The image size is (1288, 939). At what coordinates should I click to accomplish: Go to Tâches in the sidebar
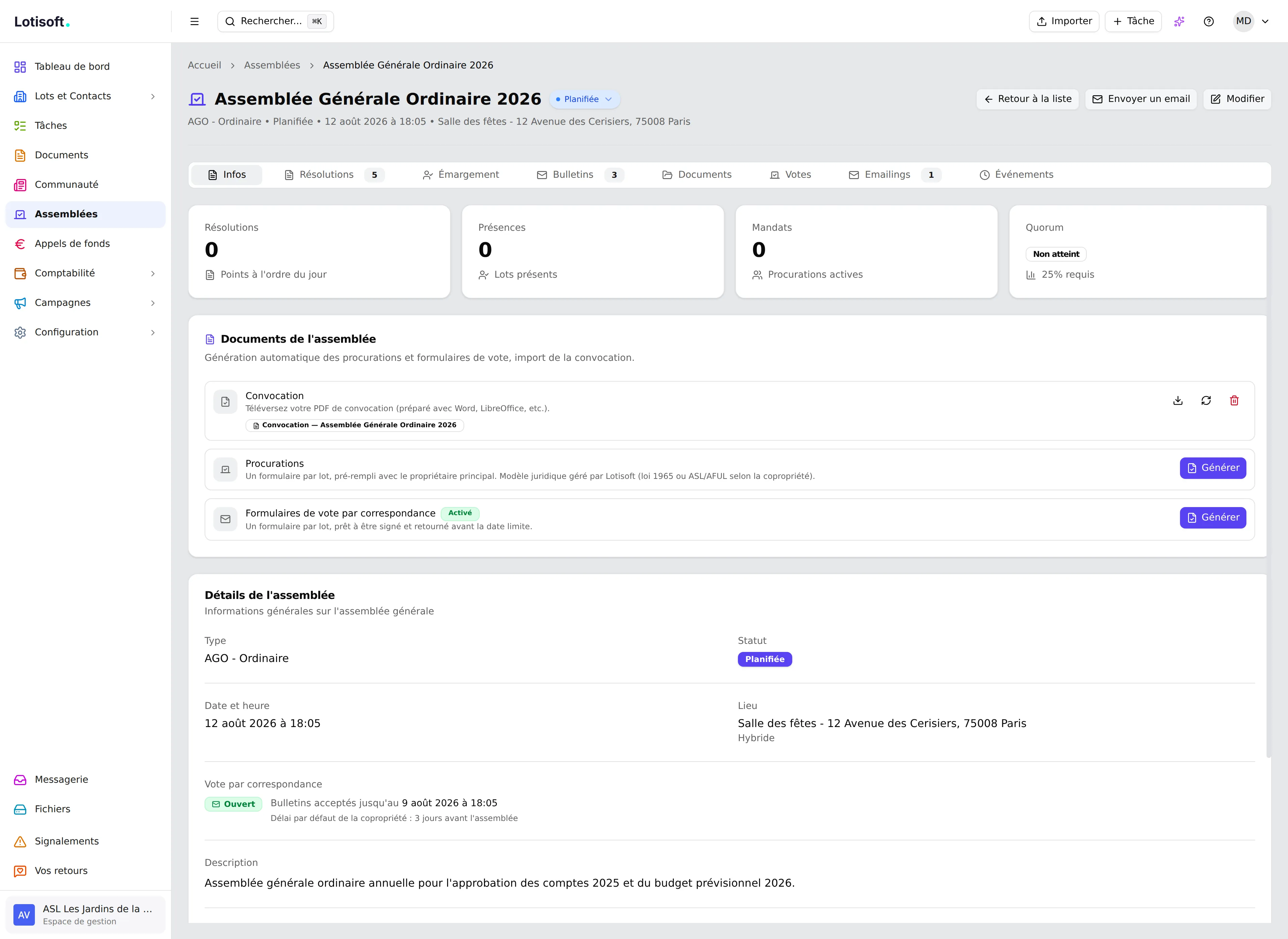85,126
